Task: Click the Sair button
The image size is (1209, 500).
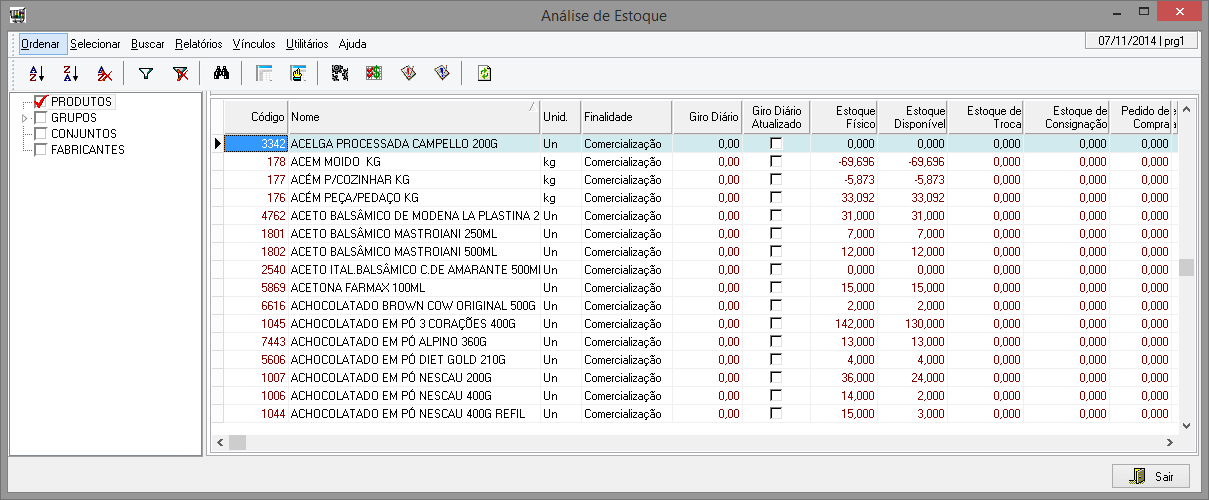Action: [1151, 477]
